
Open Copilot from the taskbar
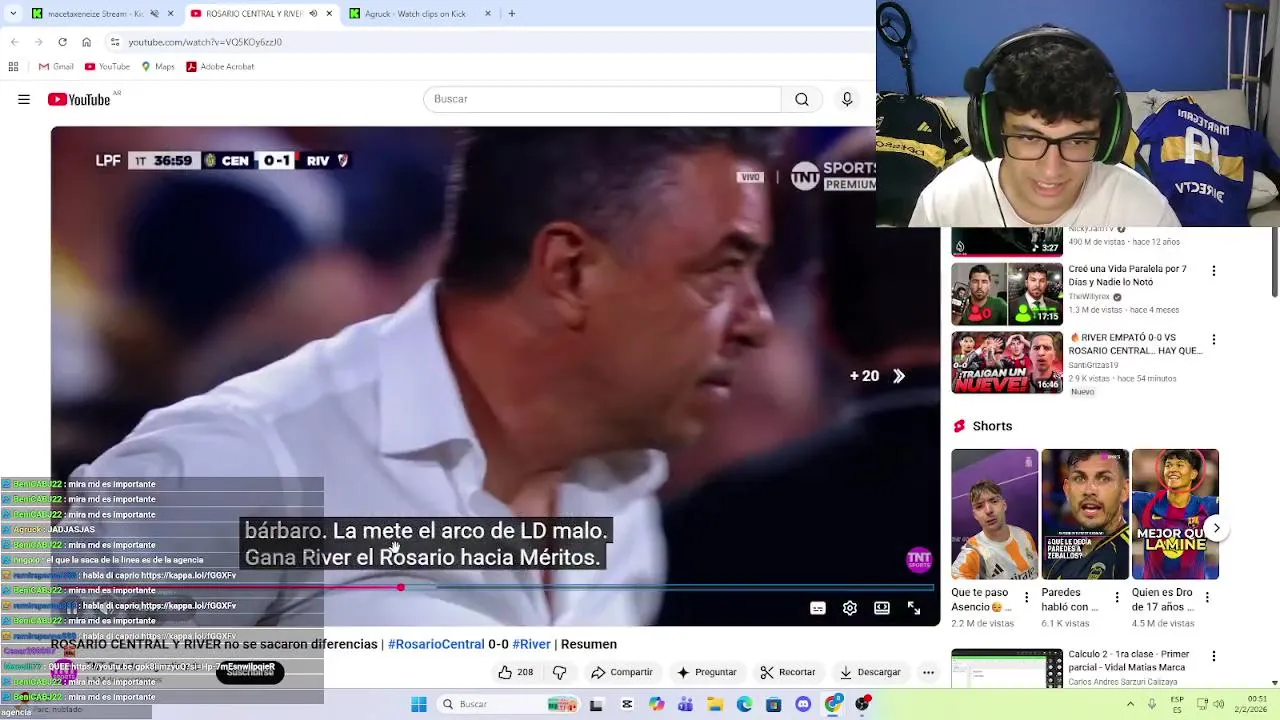(656, 704)
